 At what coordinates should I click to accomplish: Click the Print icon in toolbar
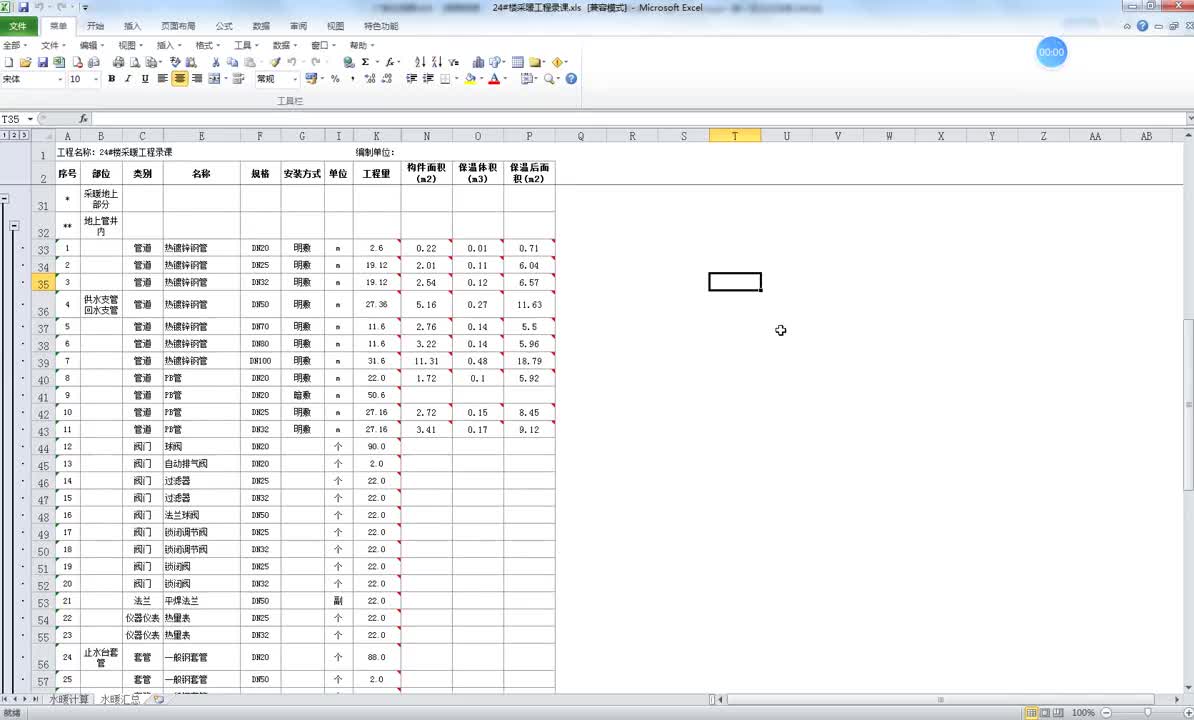(118, 62)
